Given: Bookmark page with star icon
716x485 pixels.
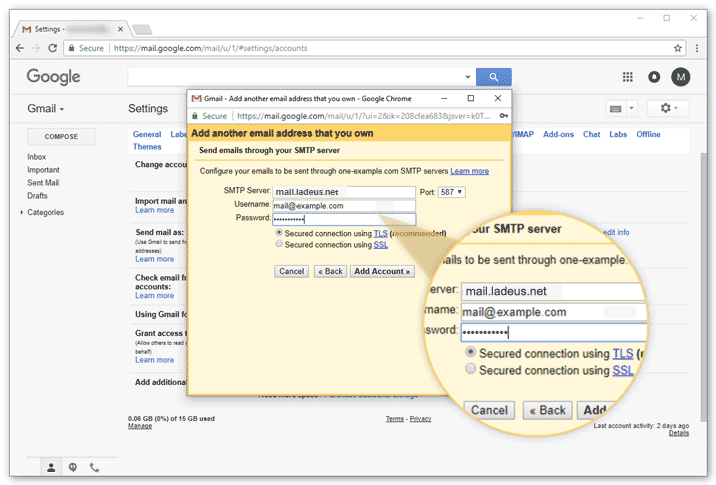Looking at the screenshot, I should (678, 47).
